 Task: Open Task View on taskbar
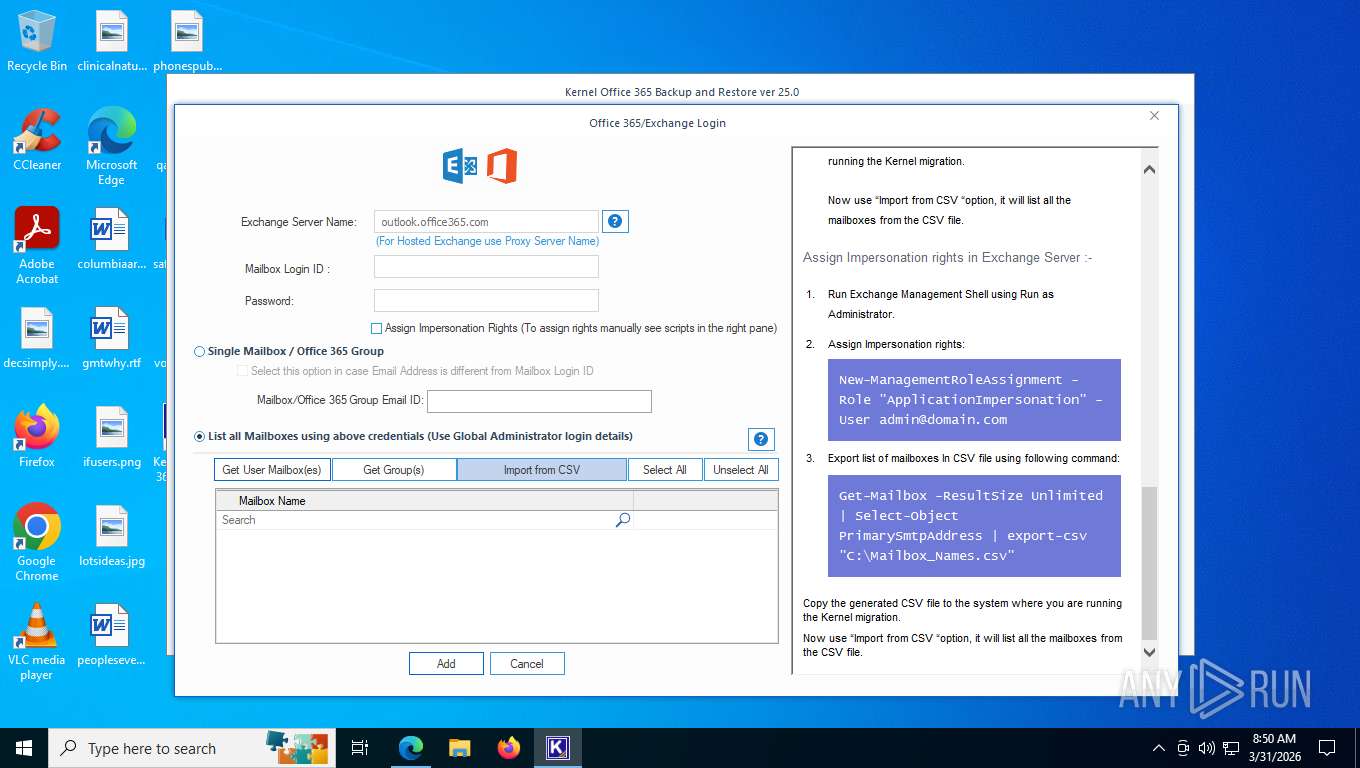click(x=360, y=748)
